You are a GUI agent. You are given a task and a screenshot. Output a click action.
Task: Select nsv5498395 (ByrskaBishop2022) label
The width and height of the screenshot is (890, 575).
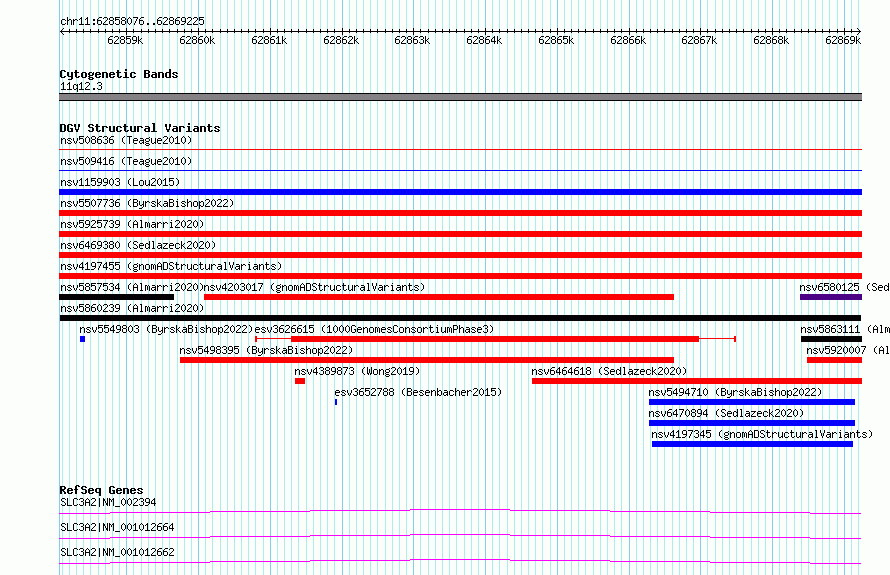(x=266, y=350)
